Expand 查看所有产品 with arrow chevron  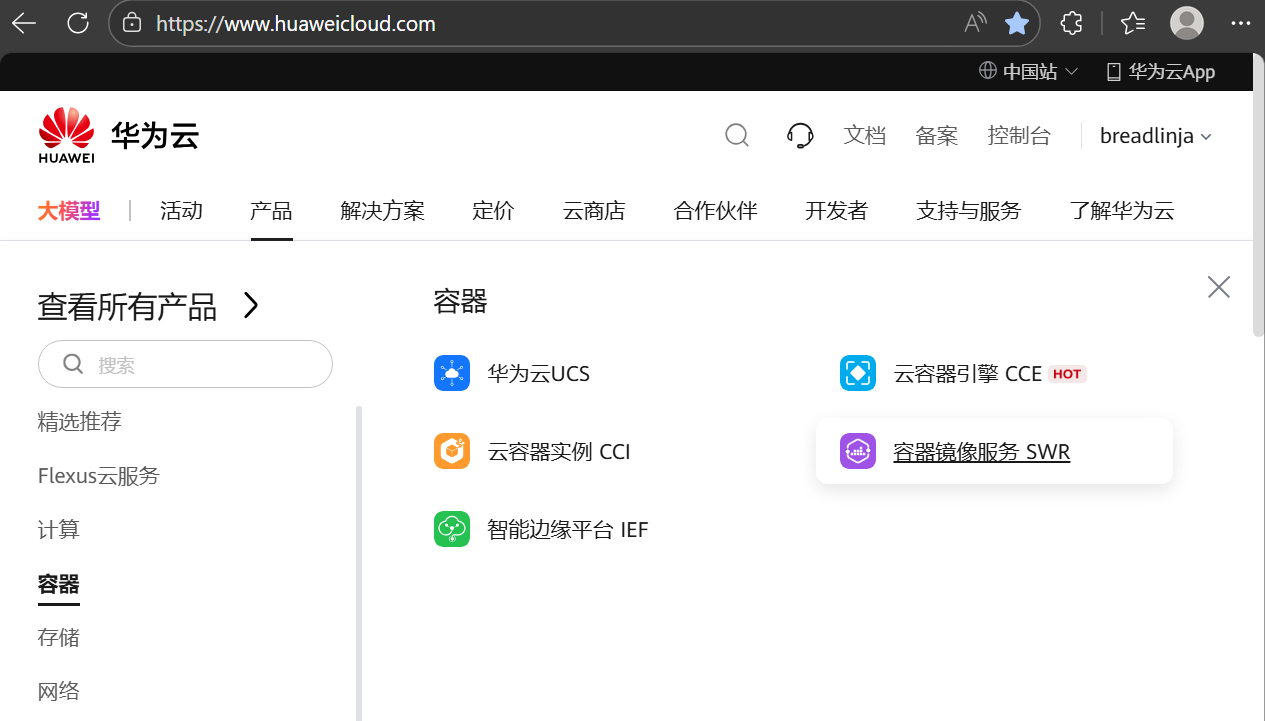point(251,305)
